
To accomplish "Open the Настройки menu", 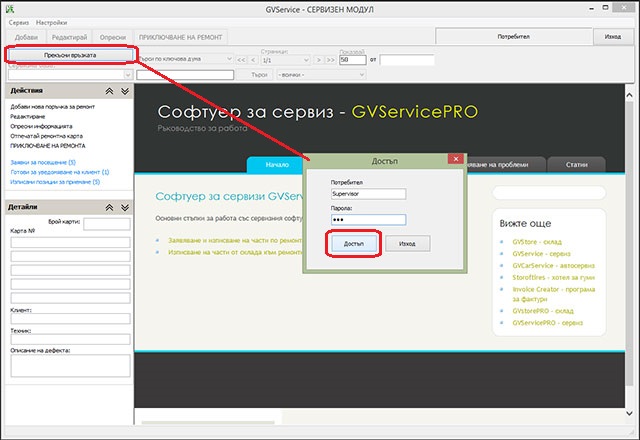I will click(51, 23).
